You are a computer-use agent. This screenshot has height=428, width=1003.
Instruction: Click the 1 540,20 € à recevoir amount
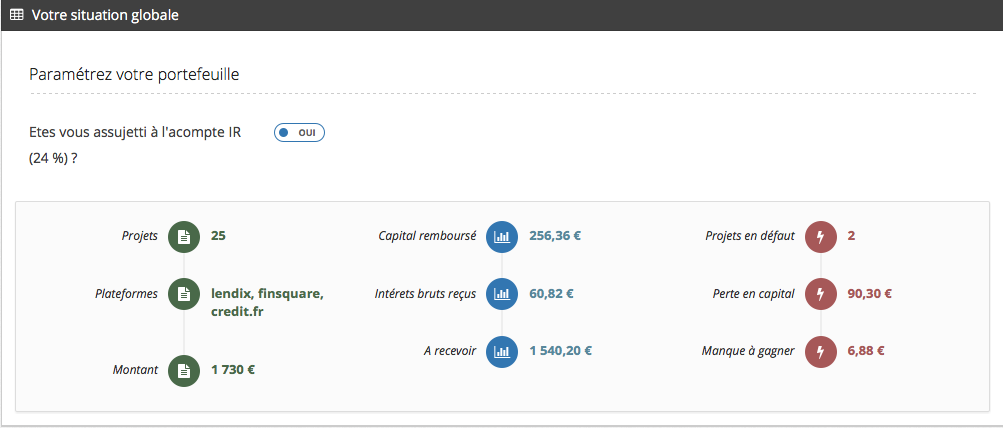[x=560, y=351]
